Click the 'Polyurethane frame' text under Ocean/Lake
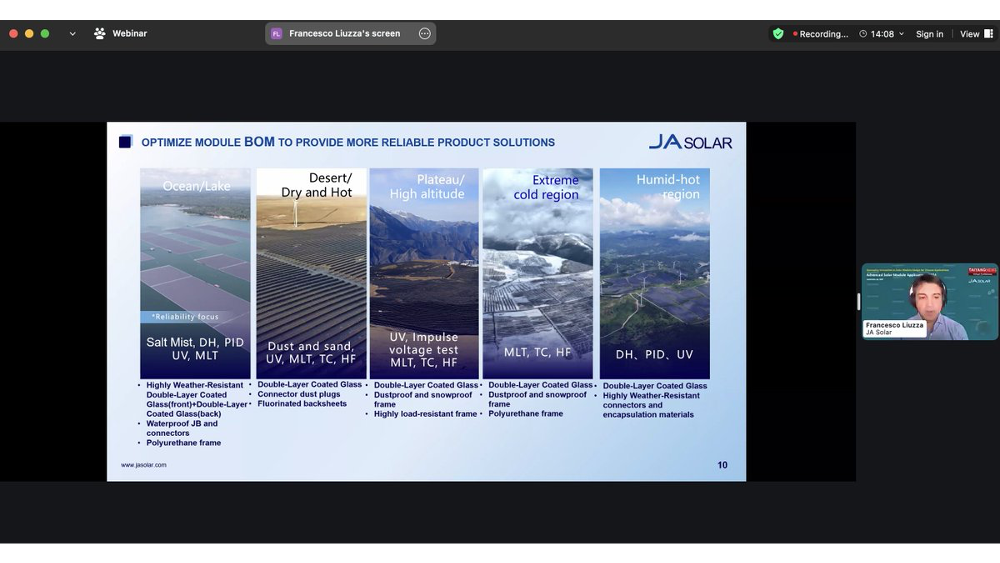The width and height of the screenshot is (1000, 563). (184, 442)
